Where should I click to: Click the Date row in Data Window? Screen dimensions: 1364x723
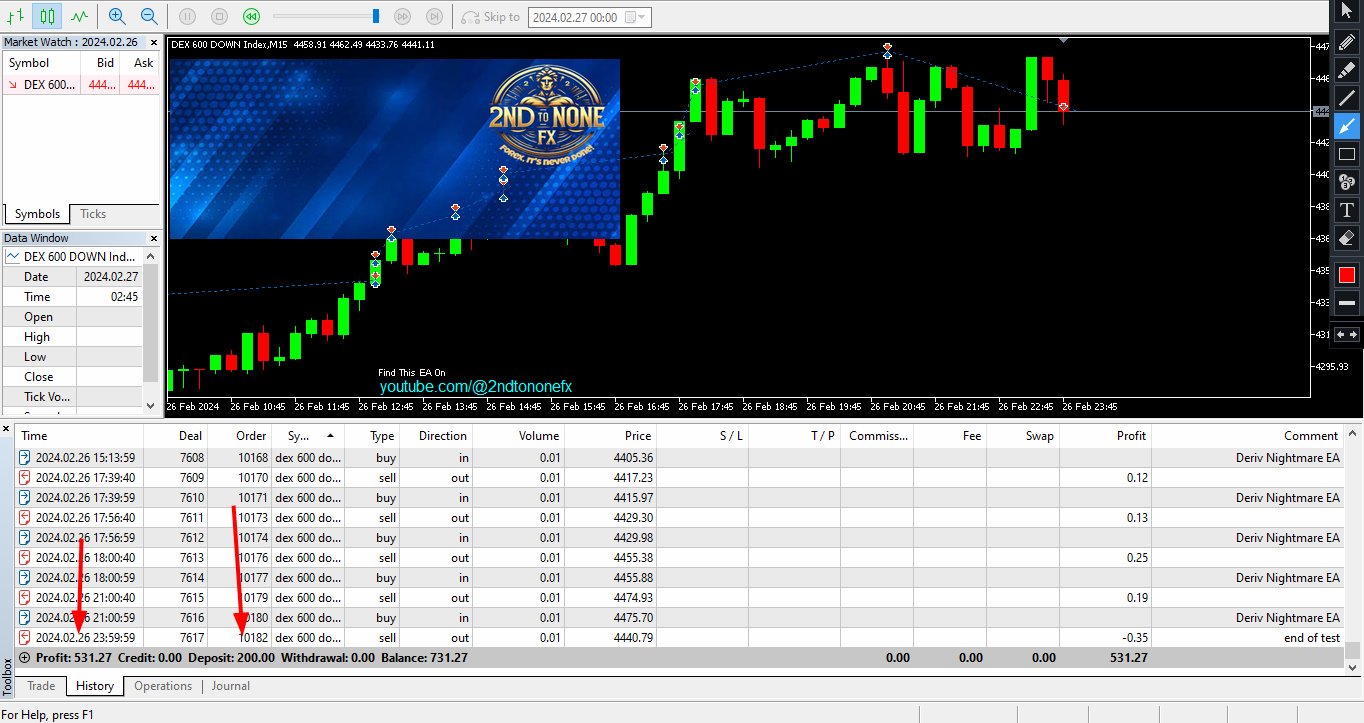click(72, 277)
